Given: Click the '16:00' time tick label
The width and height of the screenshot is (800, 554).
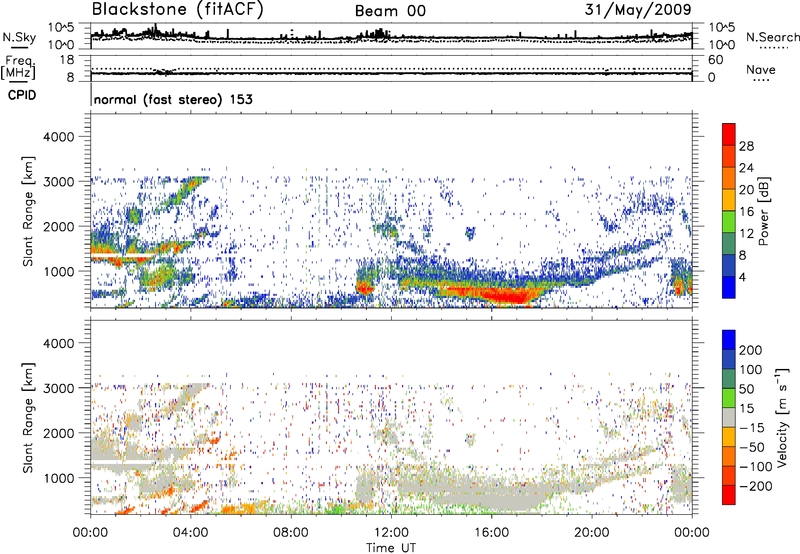Looking at the screenshot, I should (x=491, y=533).
